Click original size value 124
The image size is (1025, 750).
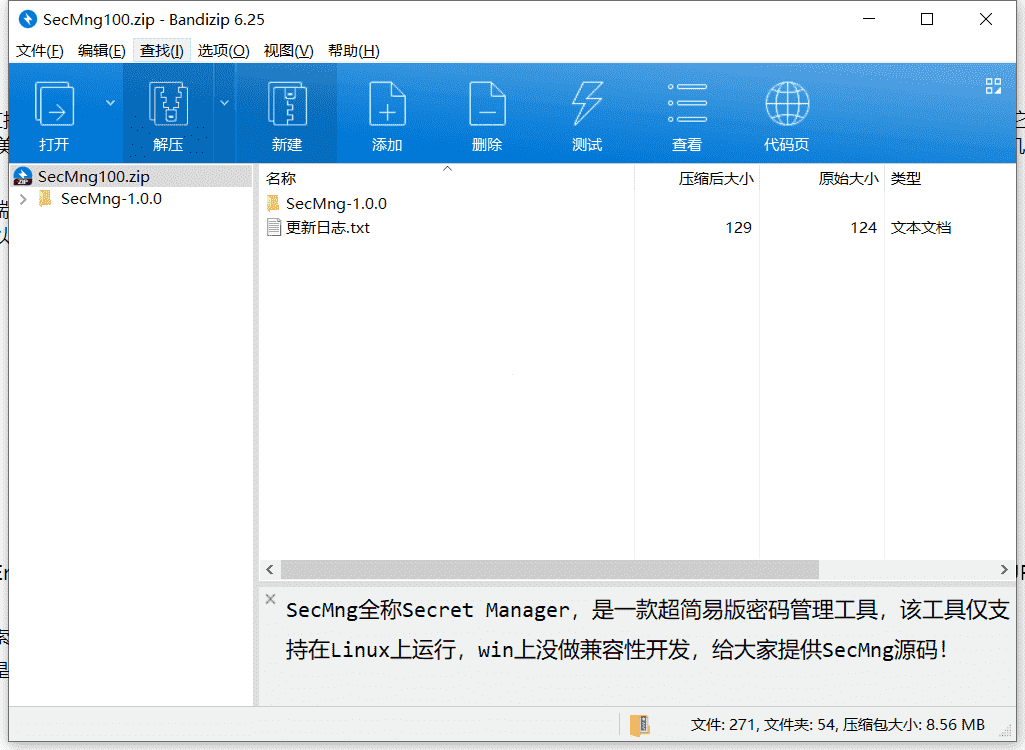coord(863,228)
